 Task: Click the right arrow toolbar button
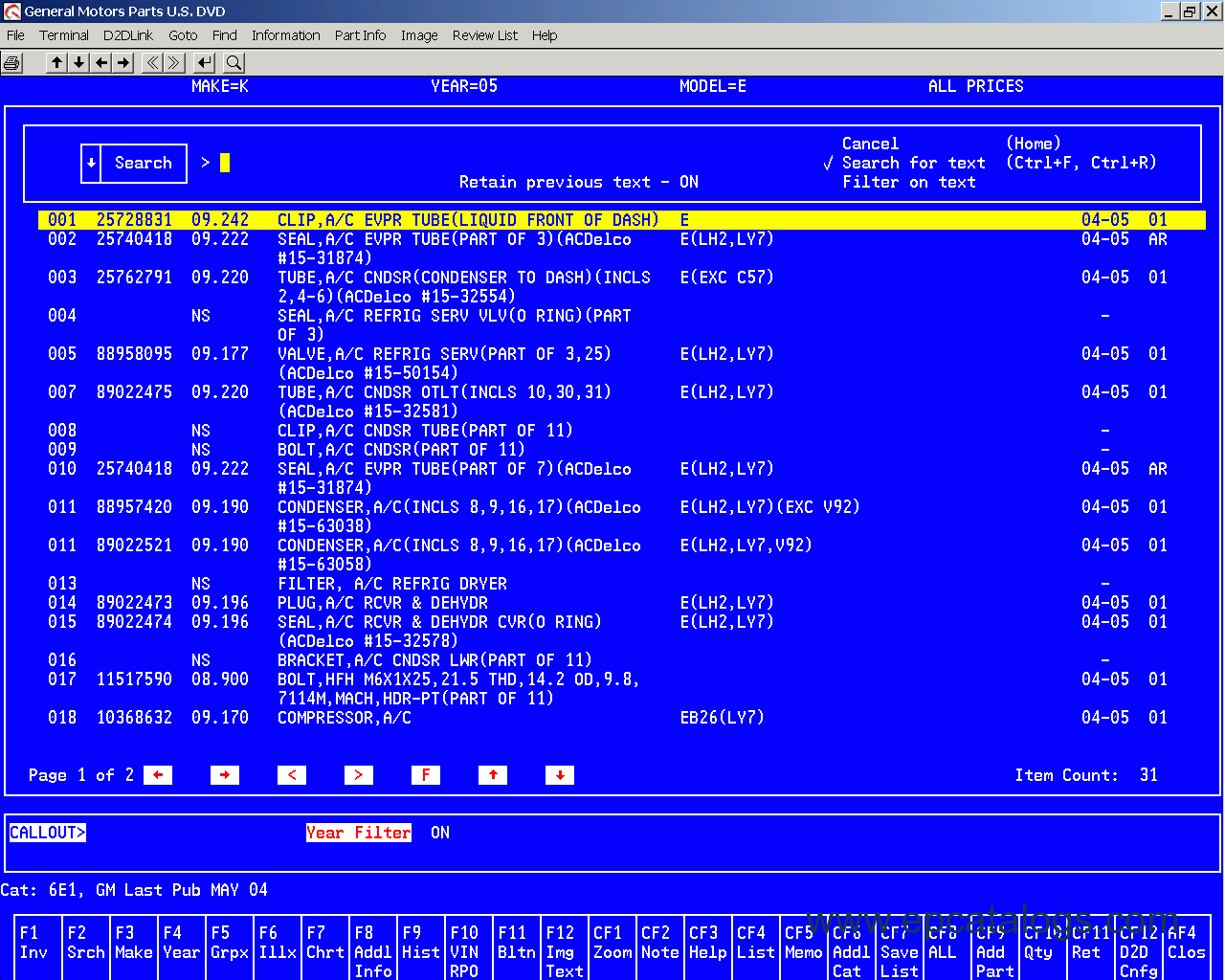point(123,63)
